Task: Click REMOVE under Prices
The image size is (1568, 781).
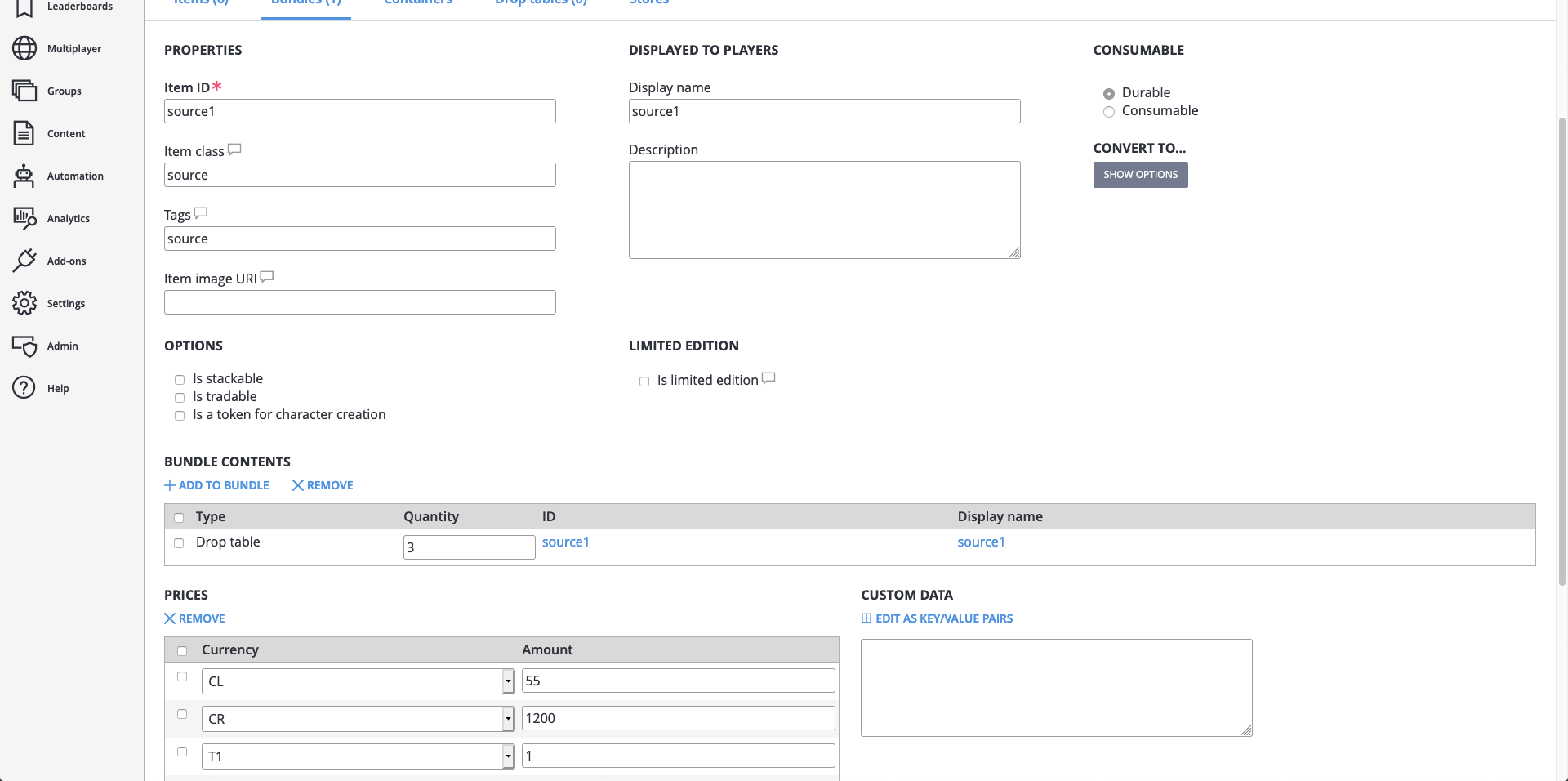Action: [x=194, y=618]
